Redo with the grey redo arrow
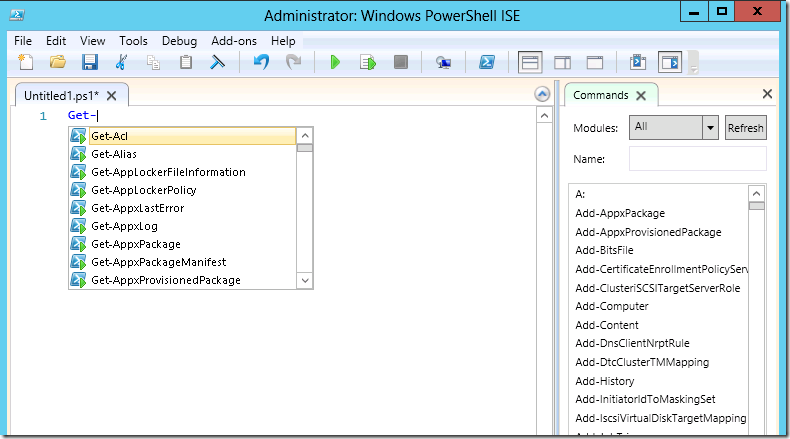This screenshot has height=439, width=790. 293,62
